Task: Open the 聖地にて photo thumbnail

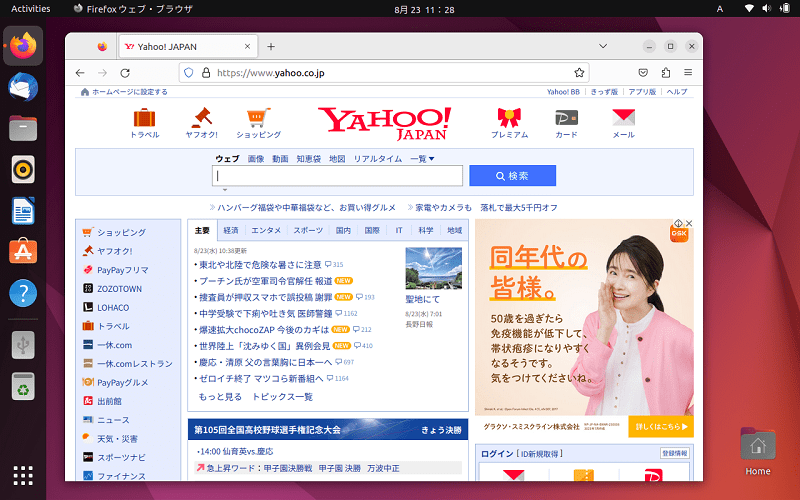Action: pos(434,268)
